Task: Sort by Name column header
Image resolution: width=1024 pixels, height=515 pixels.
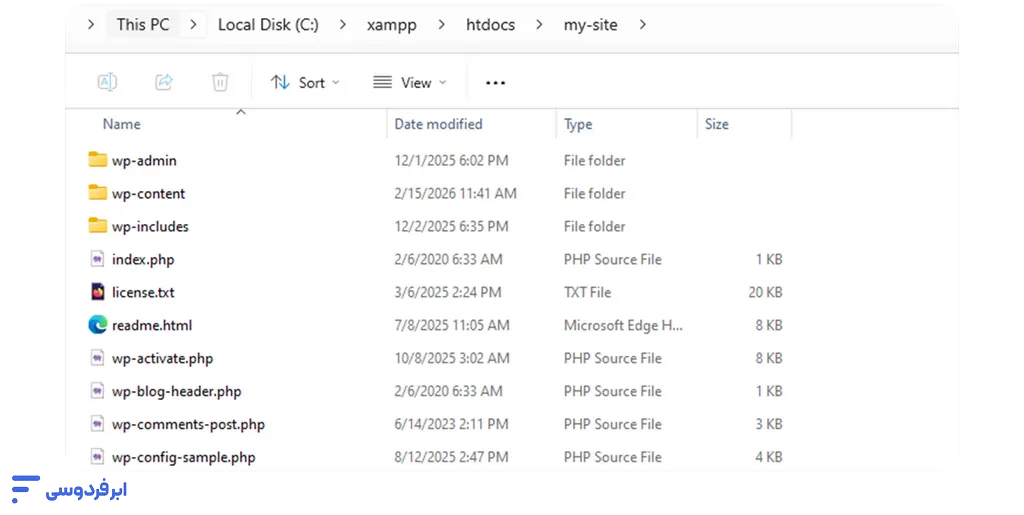Action: (121, 124)
